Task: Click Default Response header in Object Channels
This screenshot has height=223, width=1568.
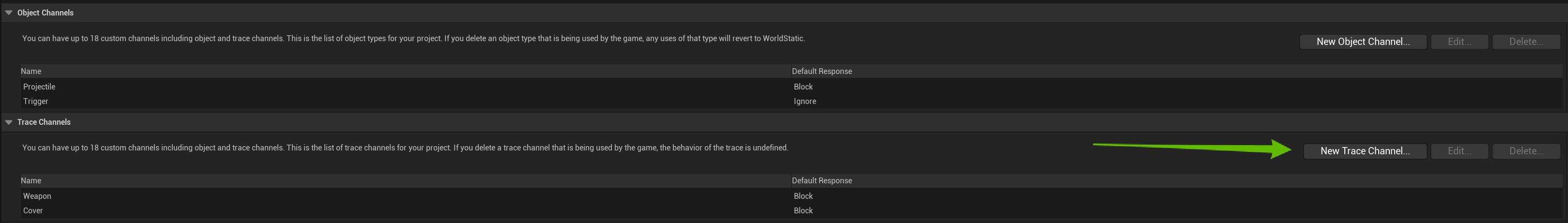Action: pyautogui.click(x=821, y=71)
